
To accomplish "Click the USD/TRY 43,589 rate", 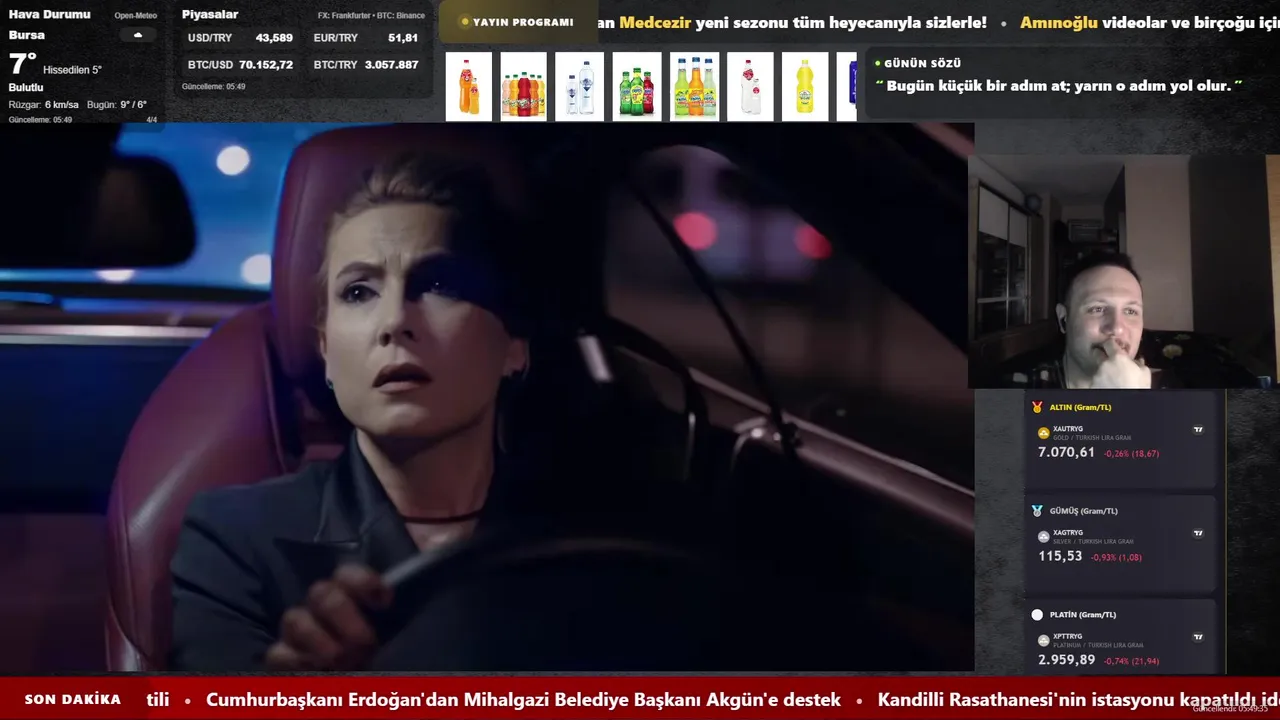I will 240,38.
